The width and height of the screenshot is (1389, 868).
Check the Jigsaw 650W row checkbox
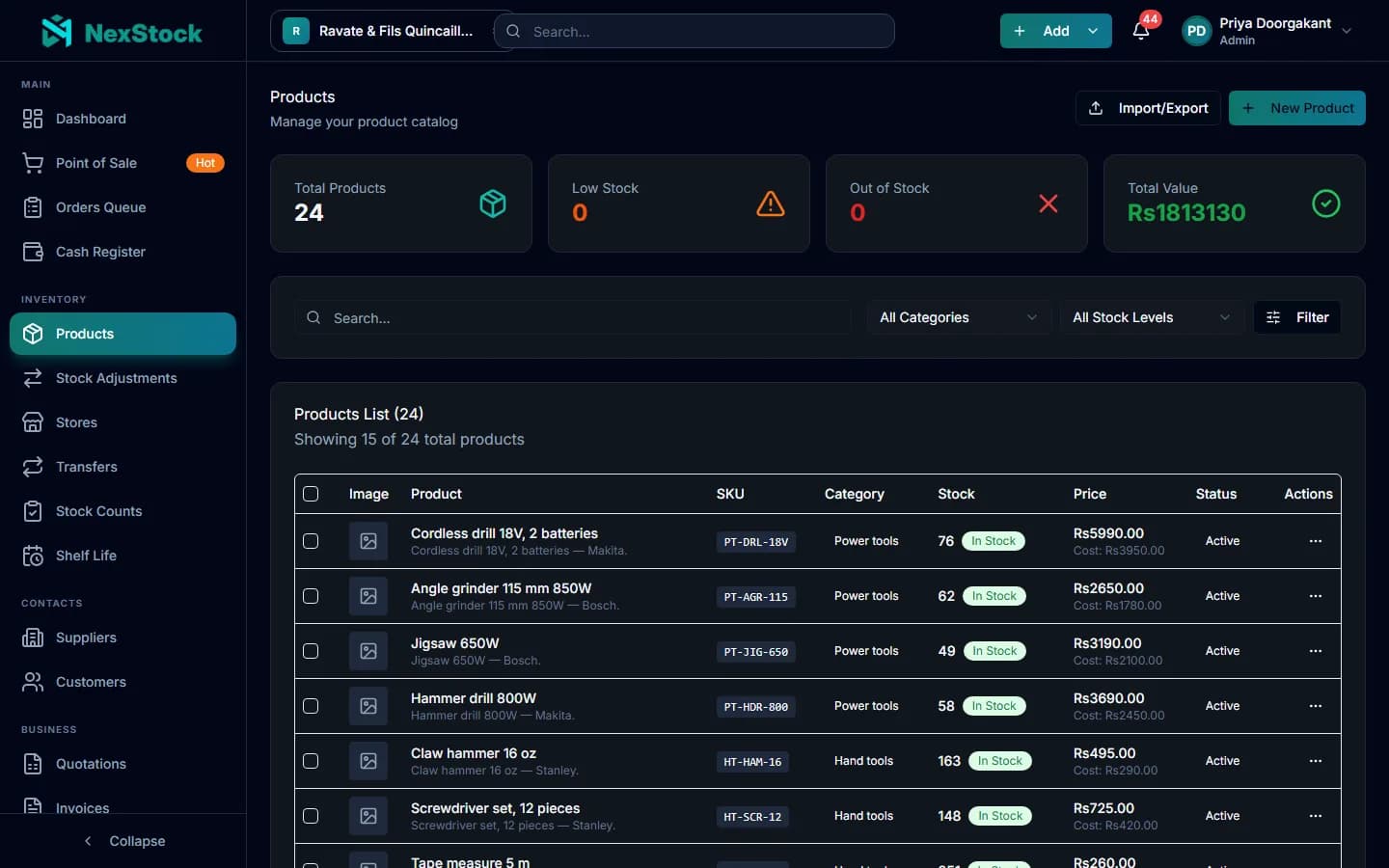311,651
